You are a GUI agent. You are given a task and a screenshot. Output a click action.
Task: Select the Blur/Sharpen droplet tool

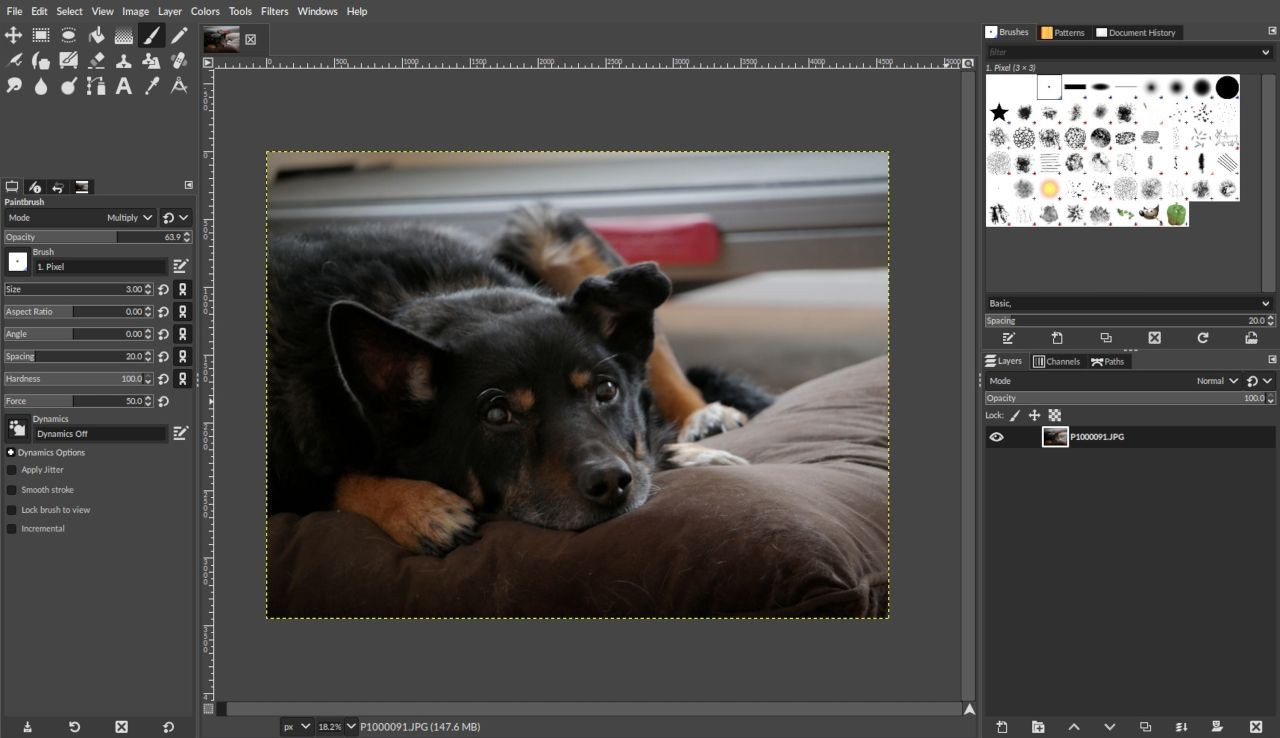pyautogui.click(x=41, y=87)
